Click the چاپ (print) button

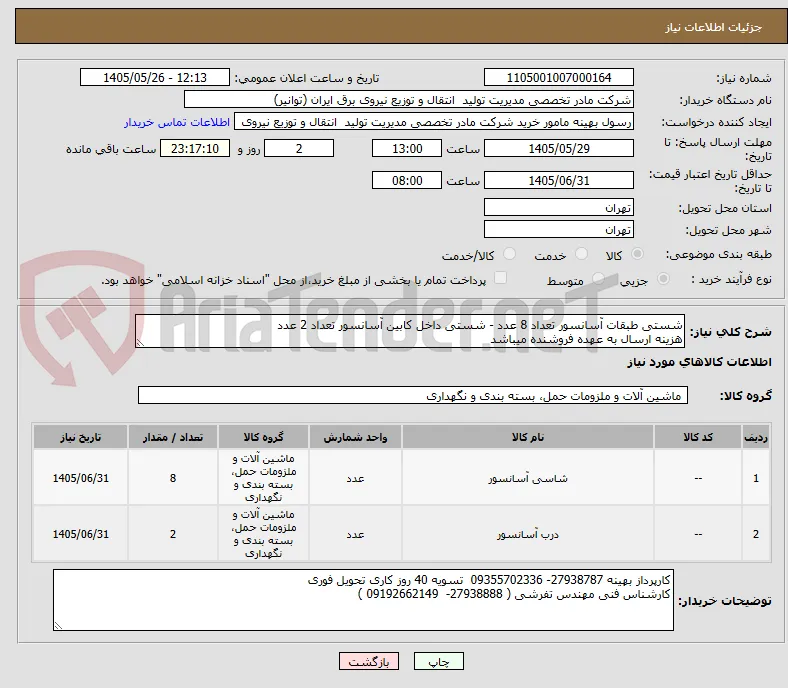click(x=438, y=661)
